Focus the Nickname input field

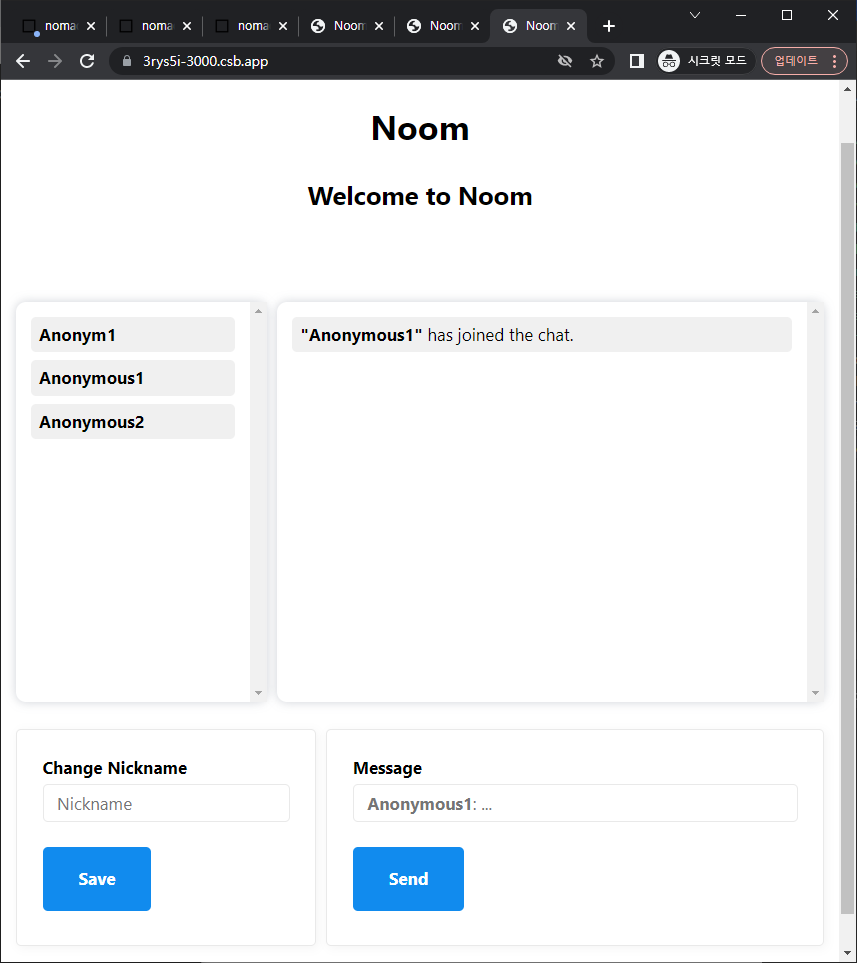[166, 804]
